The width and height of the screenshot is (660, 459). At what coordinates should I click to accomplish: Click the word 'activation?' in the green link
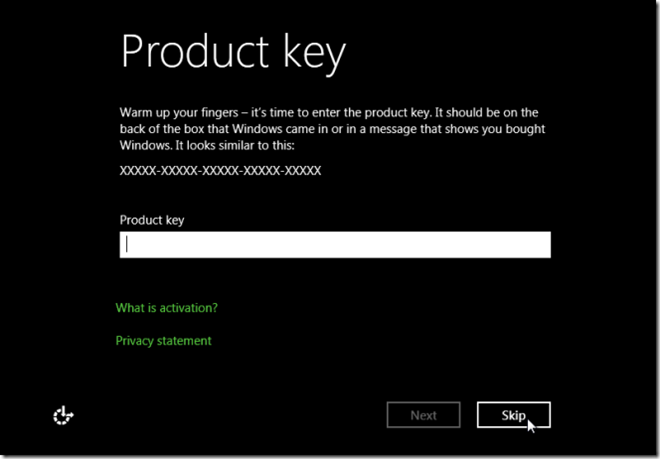[189, 308]
